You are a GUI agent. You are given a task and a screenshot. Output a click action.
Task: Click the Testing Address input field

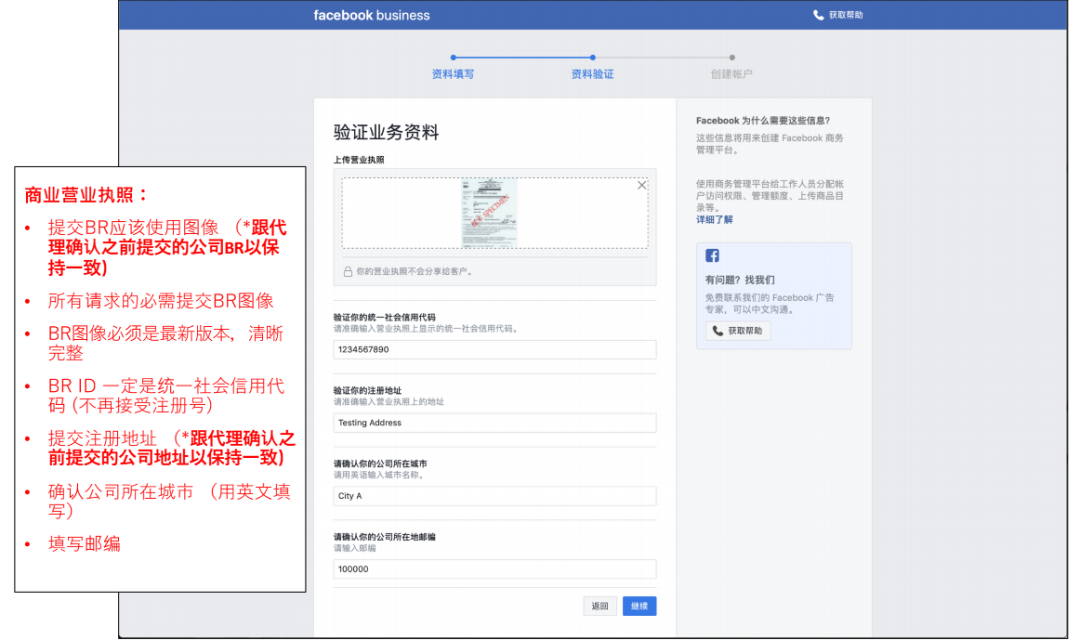pyautogui.click(x=495, y=422)
